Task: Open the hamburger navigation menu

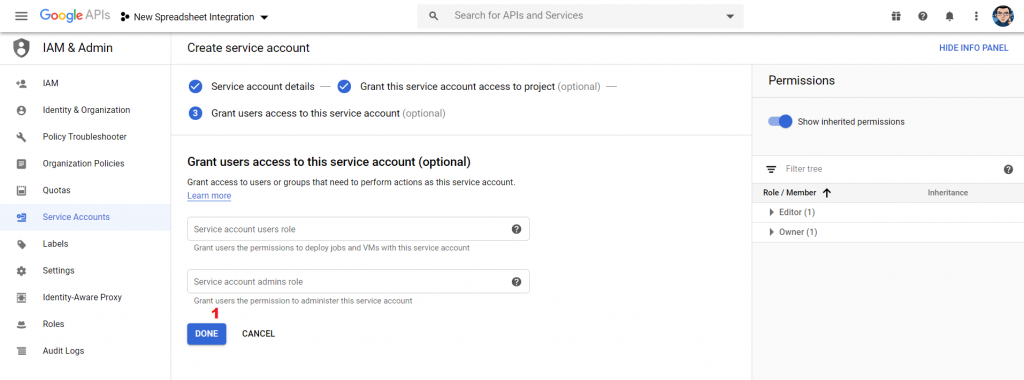Action: click(21, 16)
